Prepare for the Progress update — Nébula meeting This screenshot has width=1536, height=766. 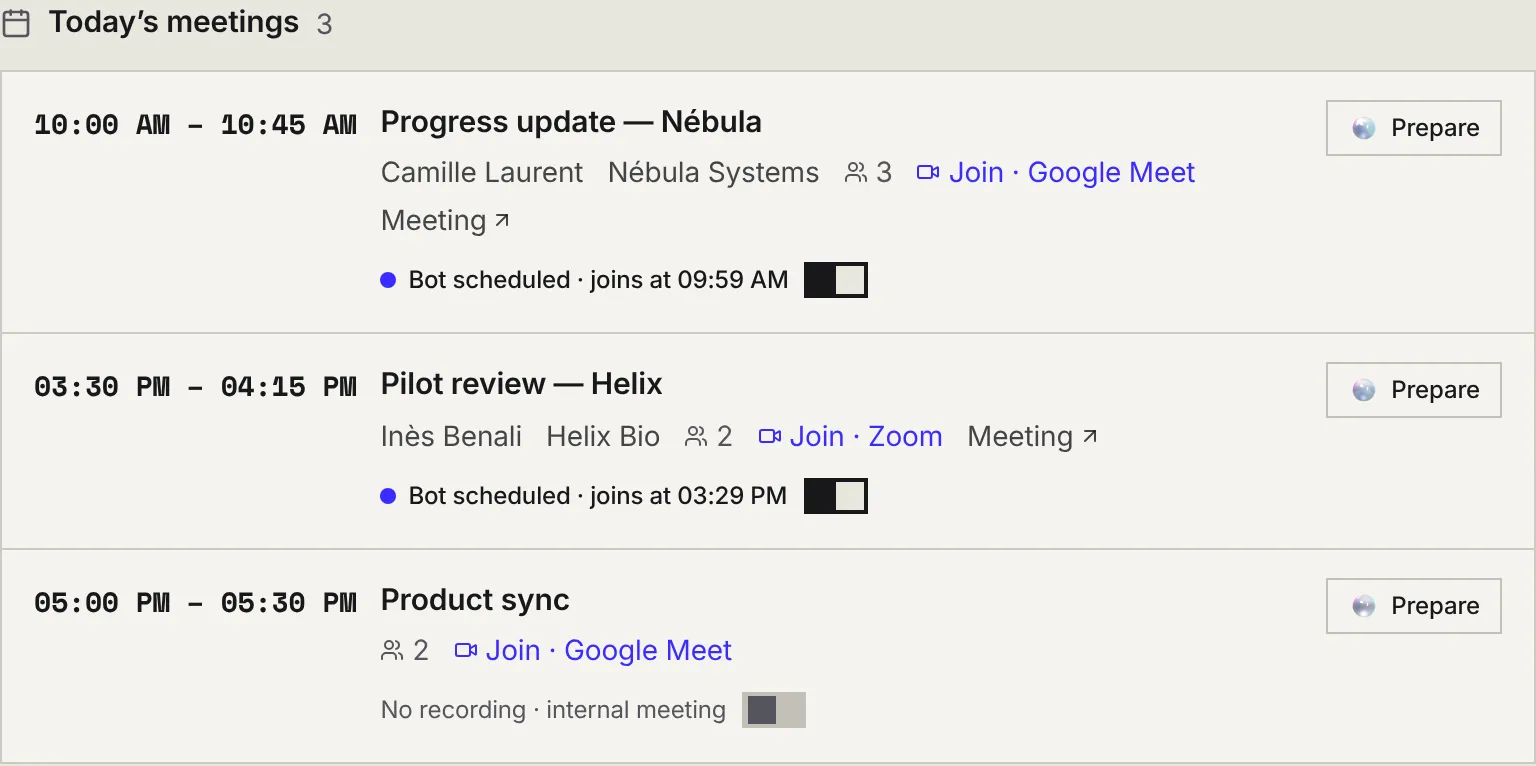pyautogui.click(x=1414, y=128)
